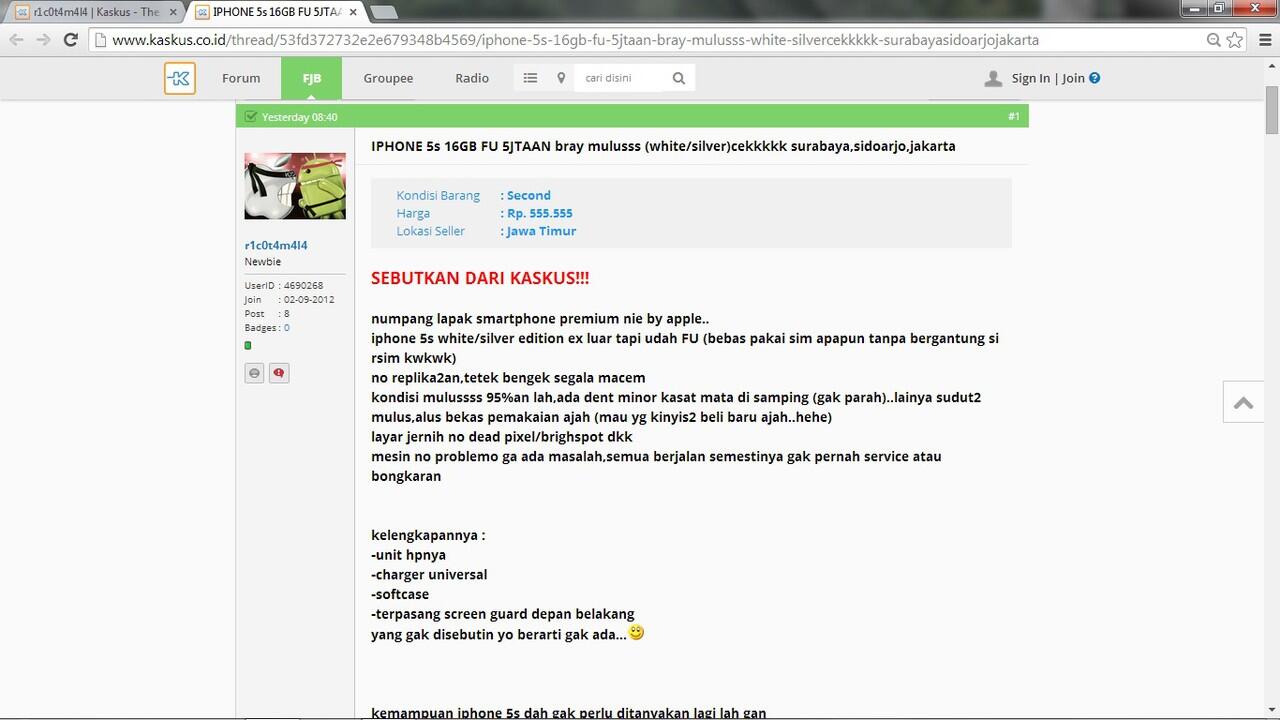
Task: Reload the page with refresh icon
Action: 71,40
